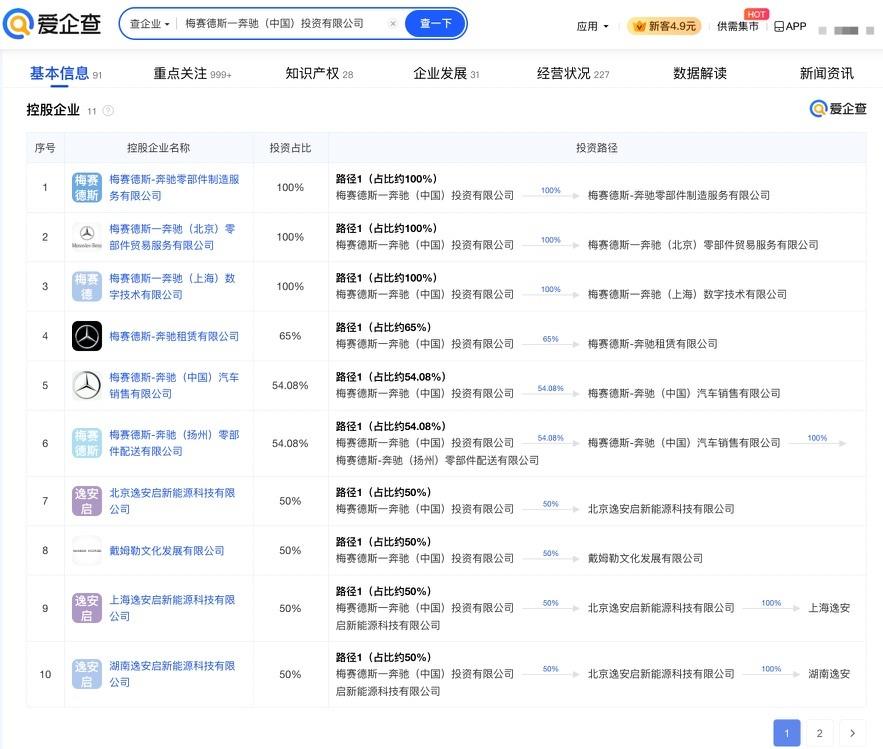Viewport: 883px width, 749px height.
Task: Open the 查企业 search type dropdown
Action: pyautogui.click(x=150, y=24)
